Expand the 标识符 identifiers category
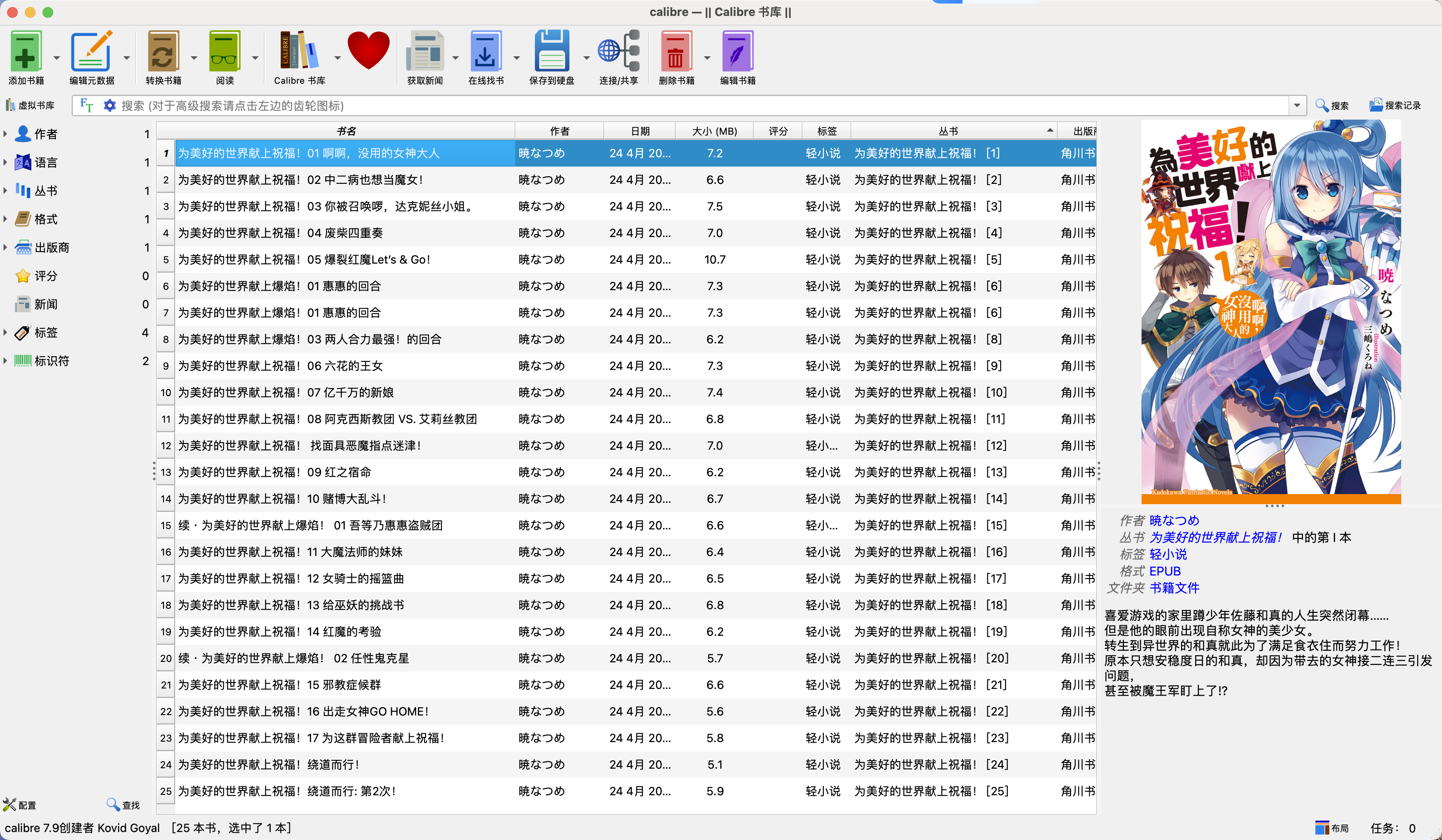 point(5,361)
